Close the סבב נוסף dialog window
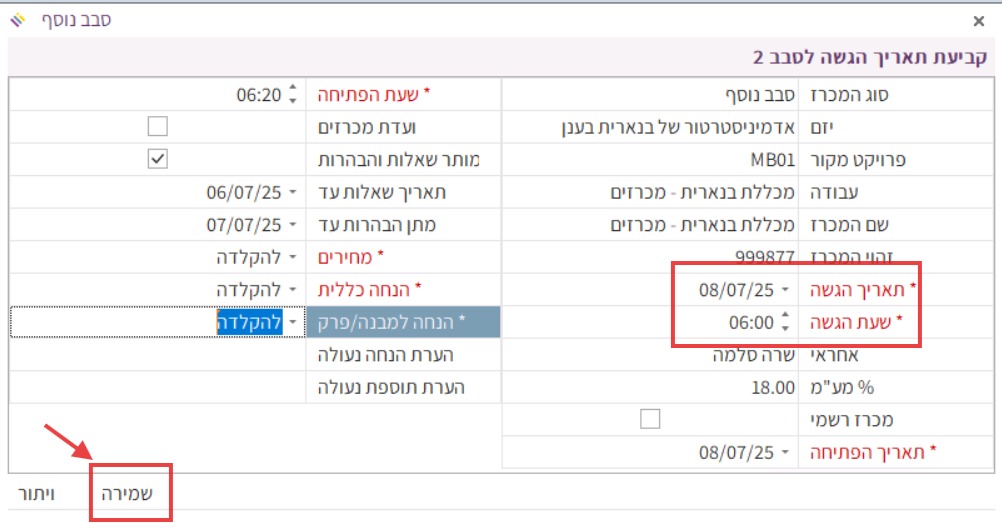Image resolution: width=1002 pixels, height=523 pixels. (x=979, y=20)
